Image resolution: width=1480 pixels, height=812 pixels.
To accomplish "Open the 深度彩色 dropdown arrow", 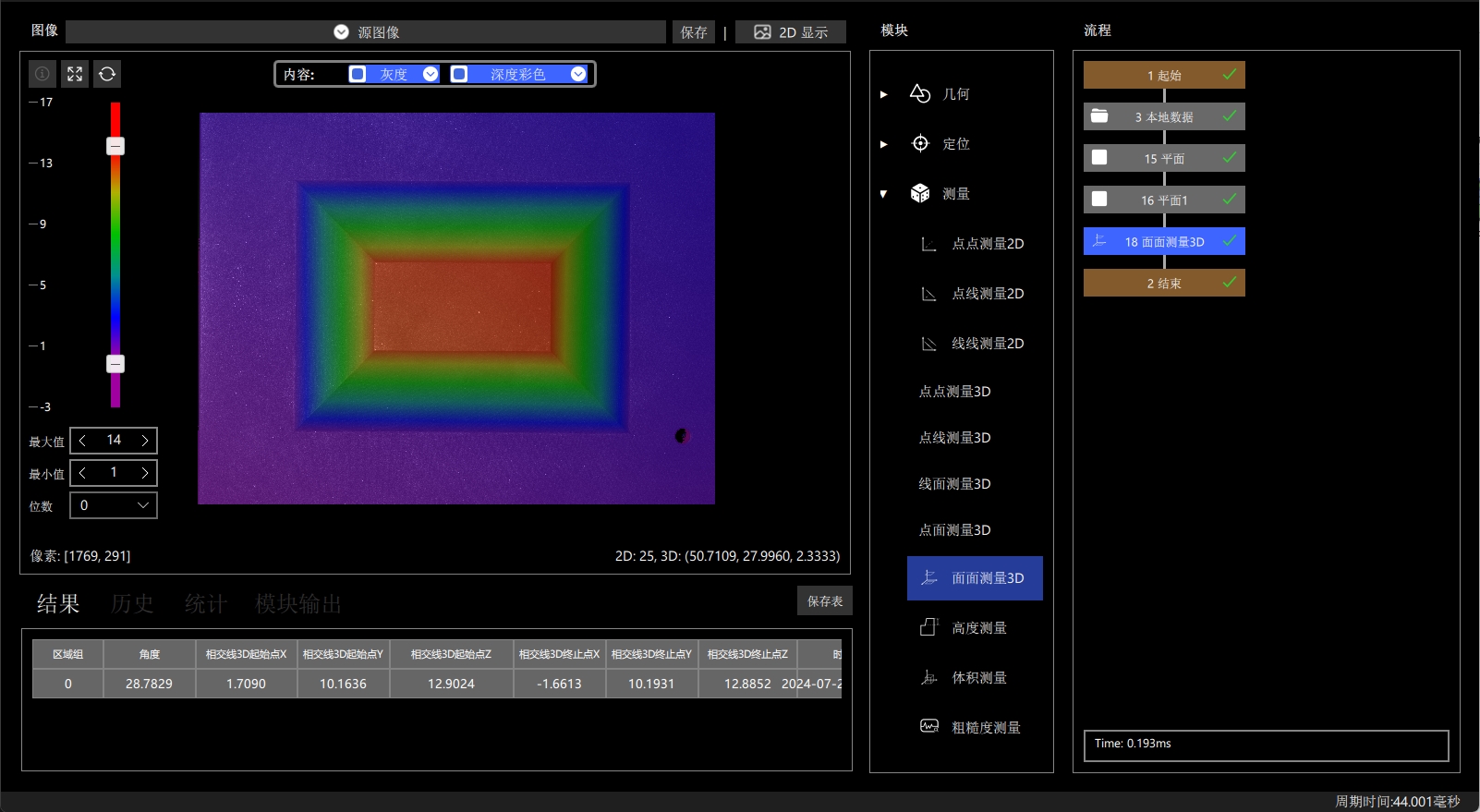I will click(578, 74).
